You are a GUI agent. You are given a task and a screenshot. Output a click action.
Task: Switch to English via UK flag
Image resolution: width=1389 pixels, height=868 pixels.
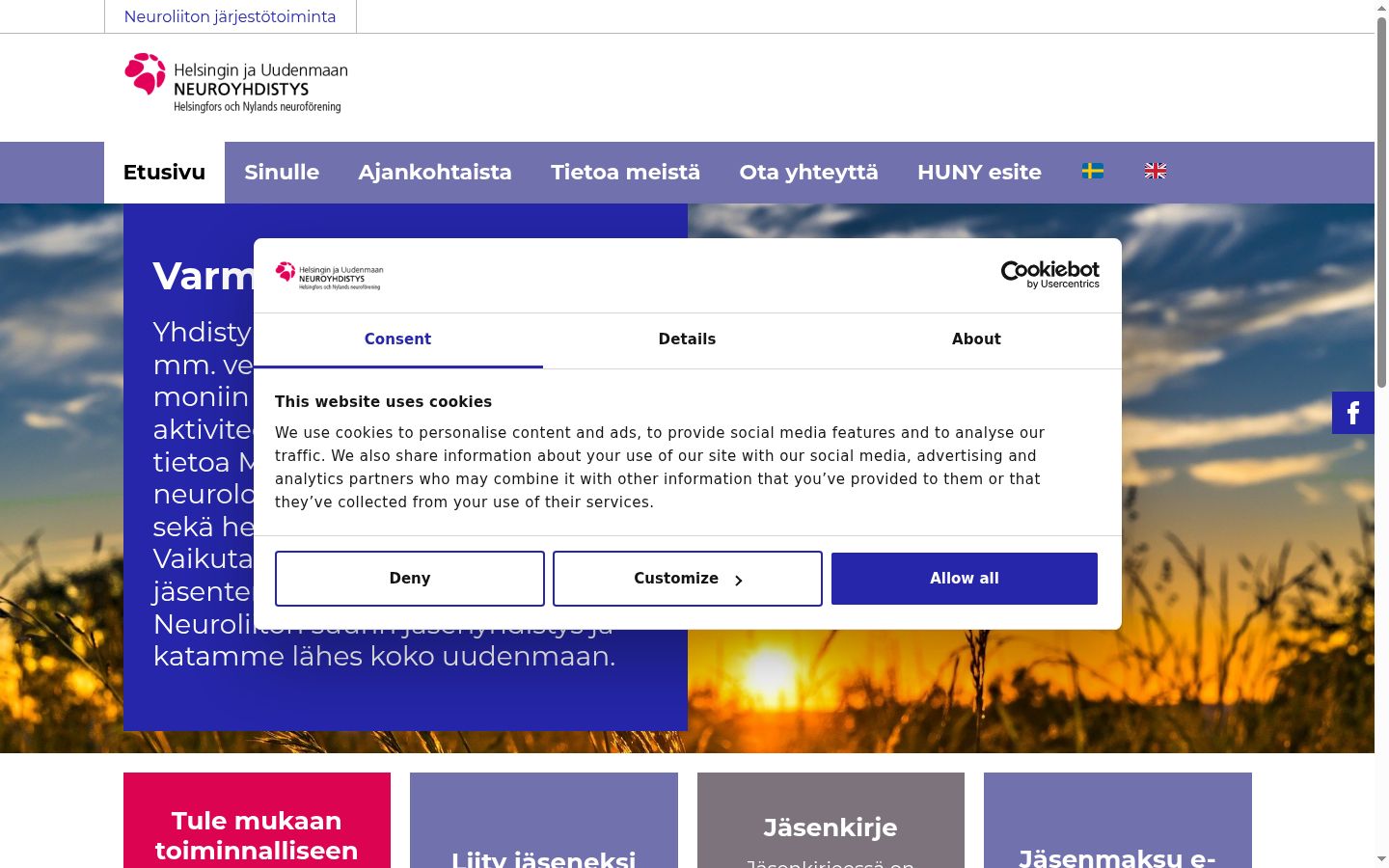point(1156,172)
